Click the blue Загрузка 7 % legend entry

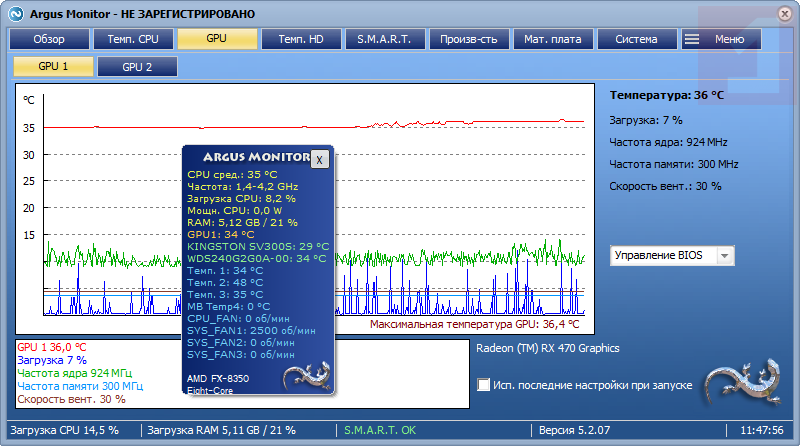(x=52, y=360)
